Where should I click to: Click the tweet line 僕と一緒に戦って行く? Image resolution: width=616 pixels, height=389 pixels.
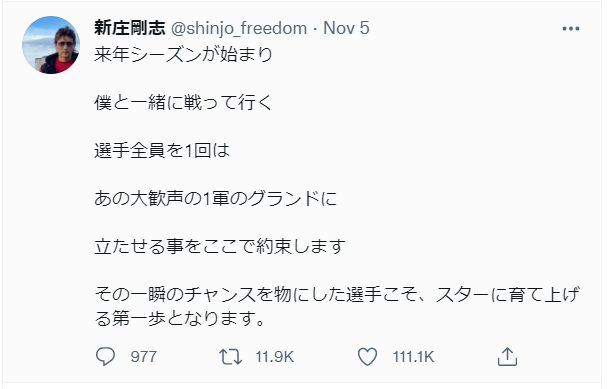point(183,103)
